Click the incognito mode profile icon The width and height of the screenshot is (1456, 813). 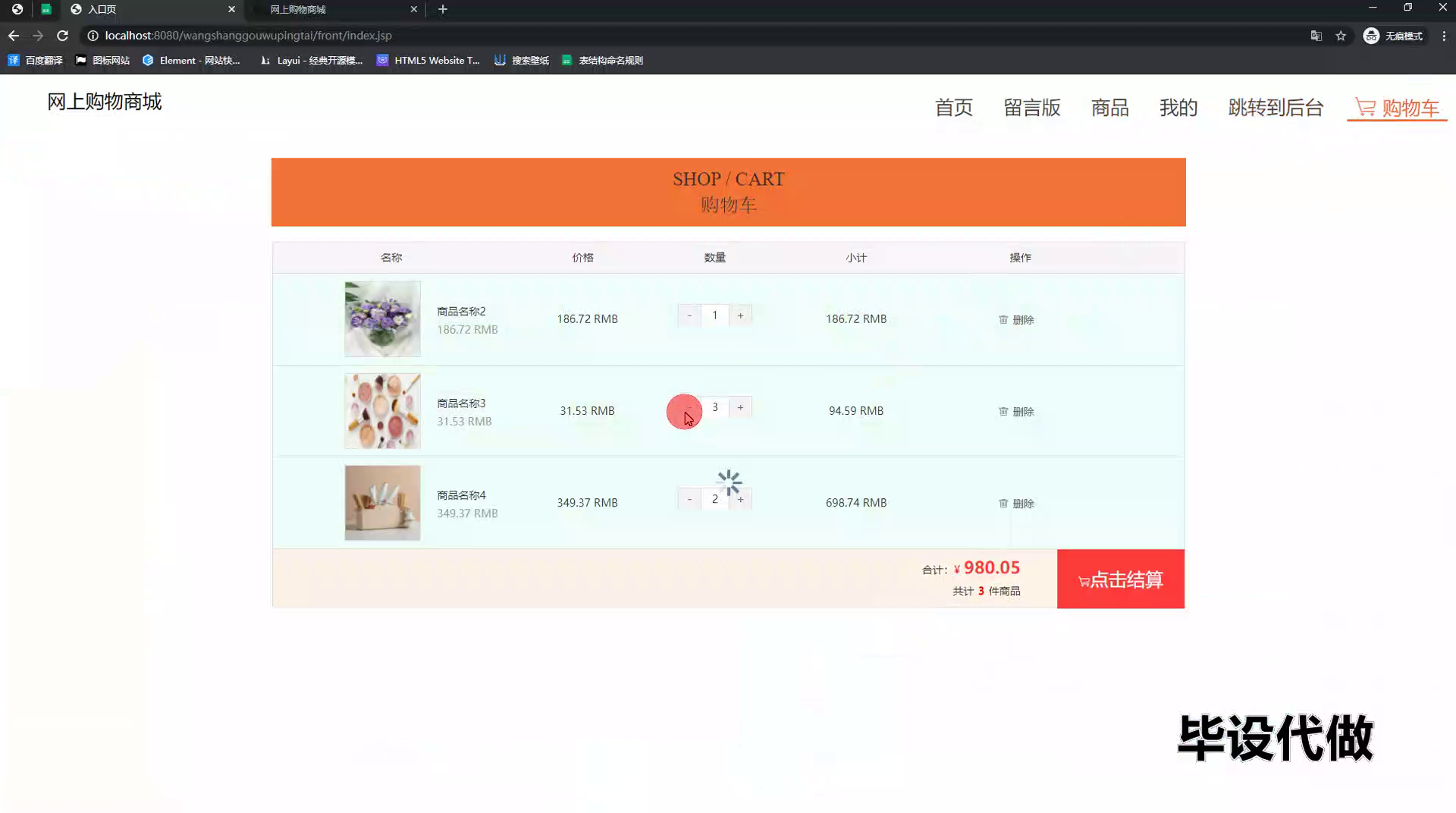1393,36
